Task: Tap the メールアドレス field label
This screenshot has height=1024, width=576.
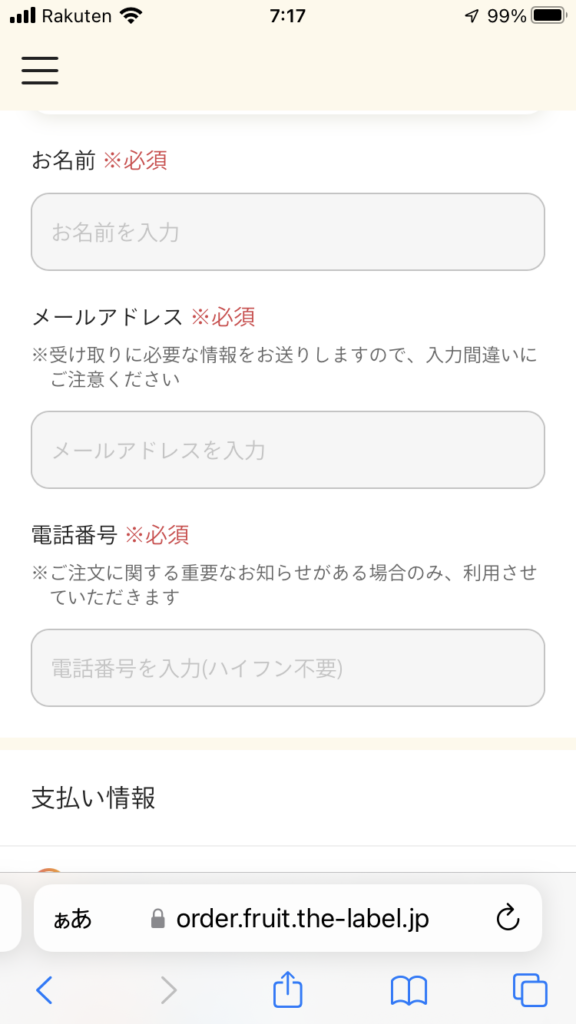Action: click(x=107, y=317)
